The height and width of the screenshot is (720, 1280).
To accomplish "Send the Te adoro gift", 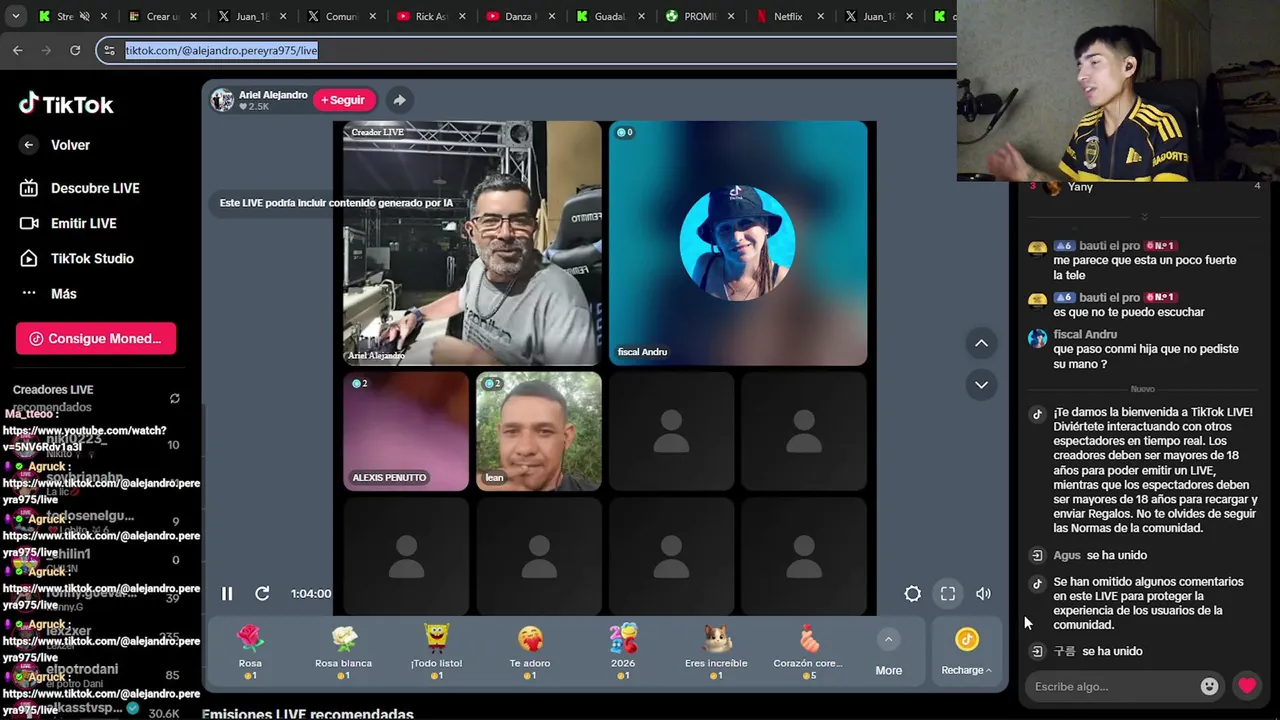I will (530, 651).
